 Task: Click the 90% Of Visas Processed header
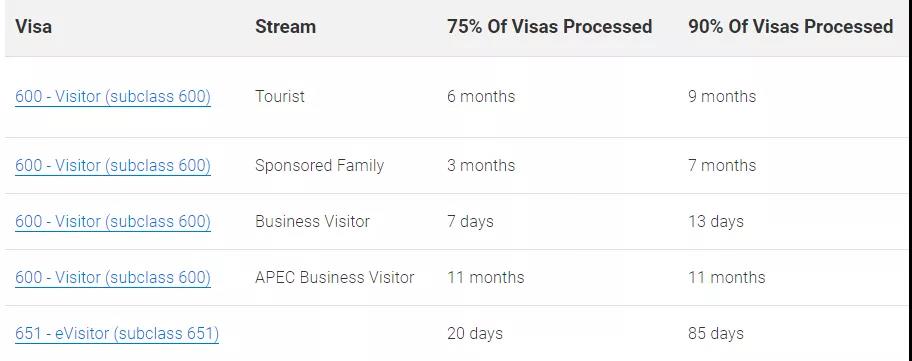[790, 27]
